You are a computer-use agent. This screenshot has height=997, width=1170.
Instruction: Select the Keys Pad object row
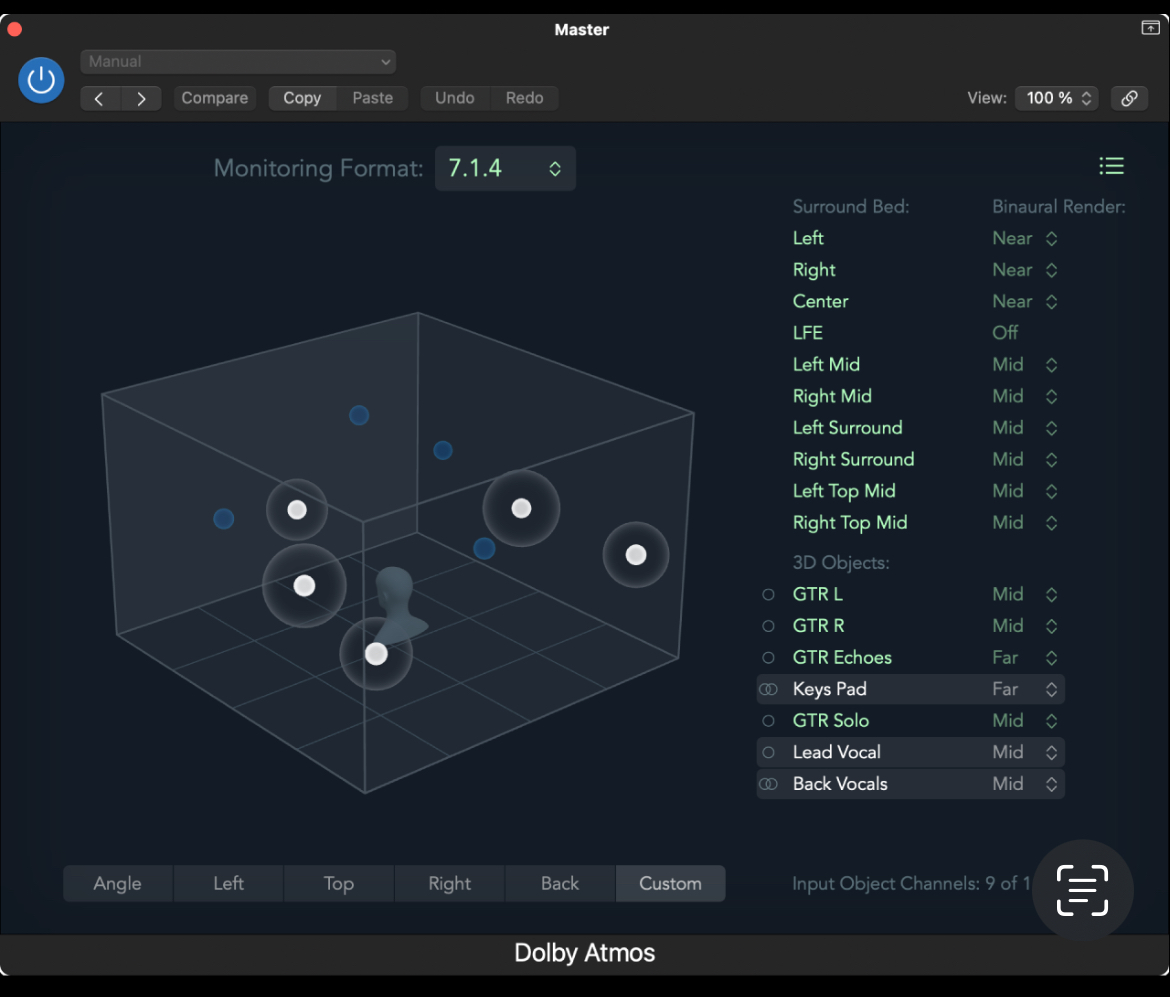click(910, 690)
